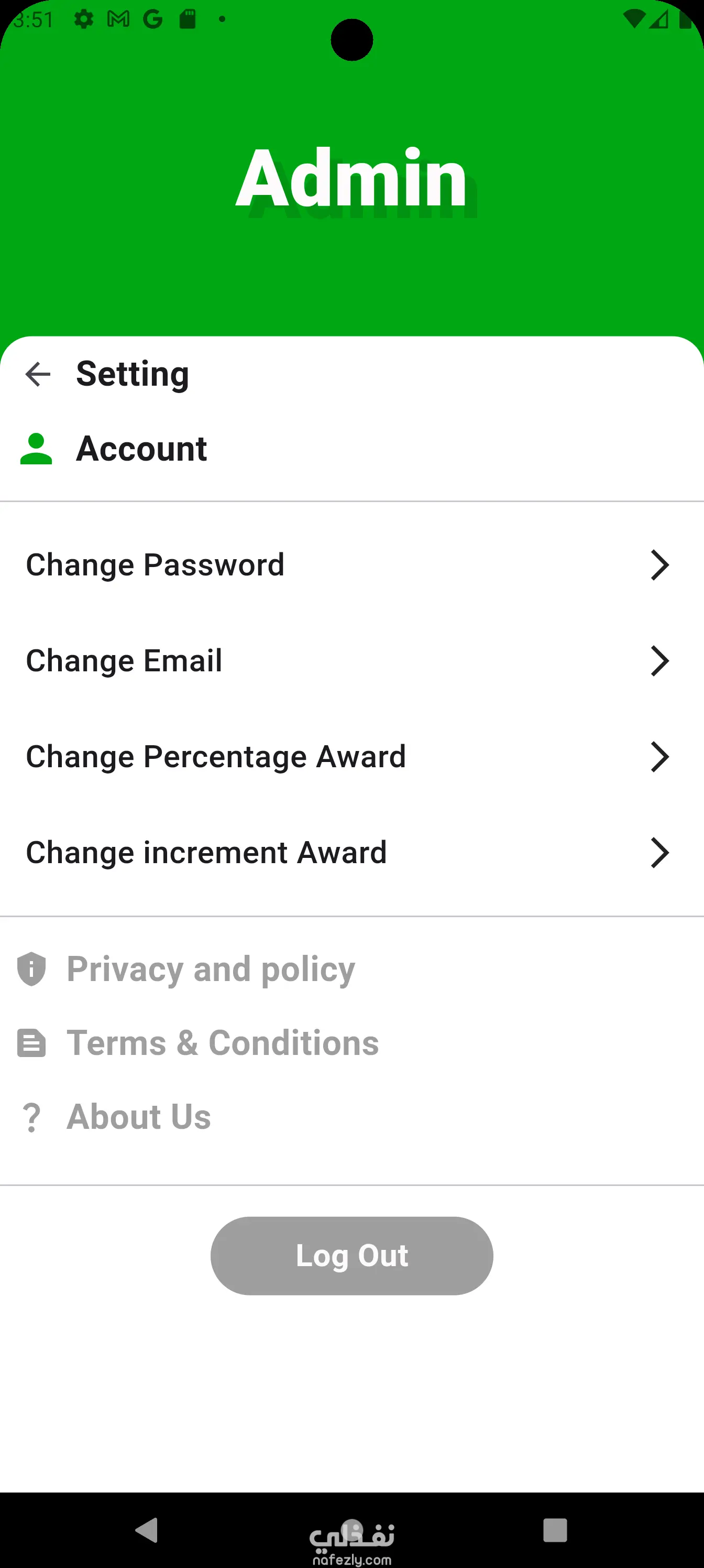Image resolution: width=704 pixels, height=1568 pixels.
Task: Open Change increment Award chevron
Action: [659, 852]
